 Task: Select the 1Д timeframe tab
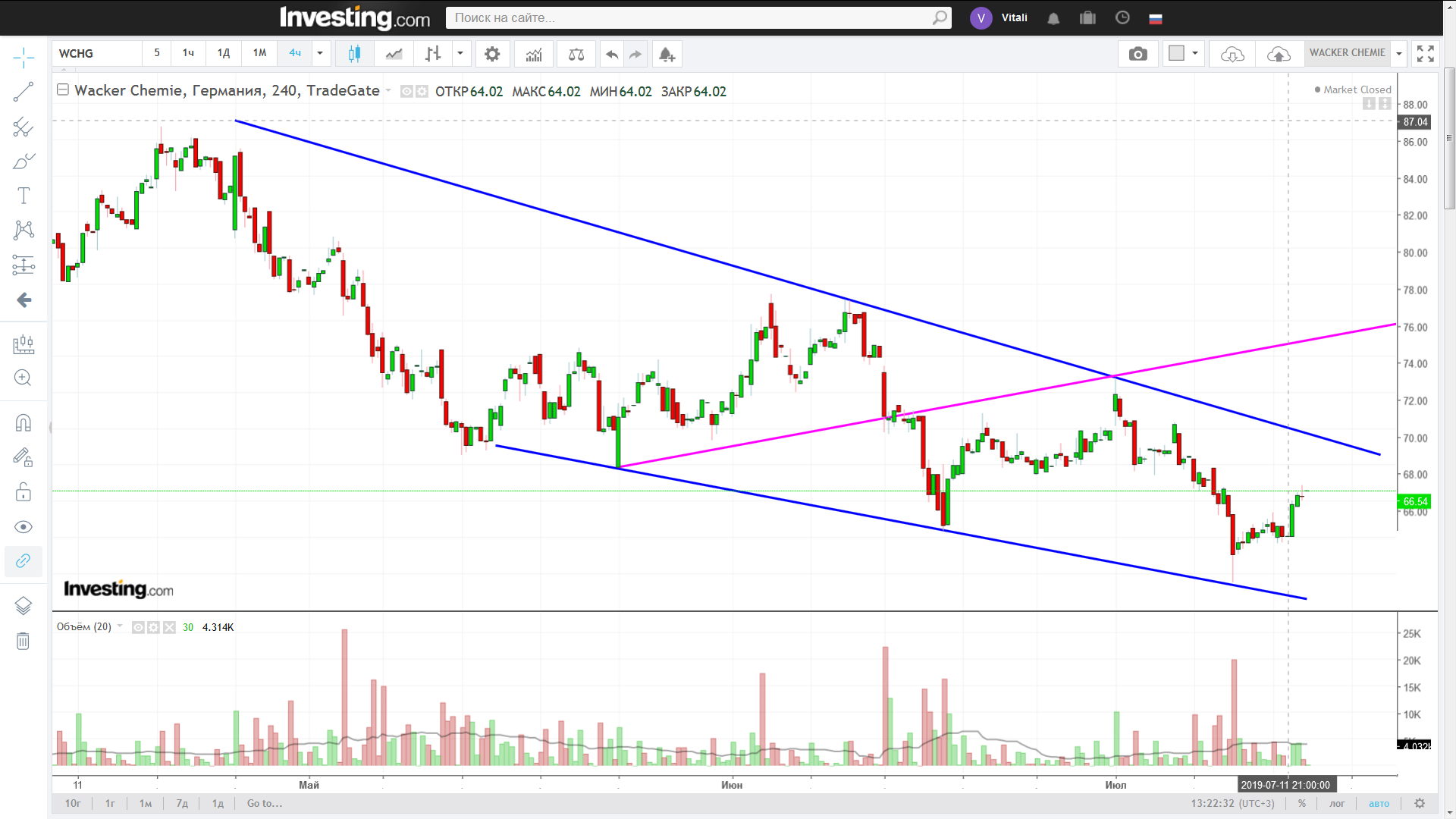pyautogui.click(x=224, y=53)
